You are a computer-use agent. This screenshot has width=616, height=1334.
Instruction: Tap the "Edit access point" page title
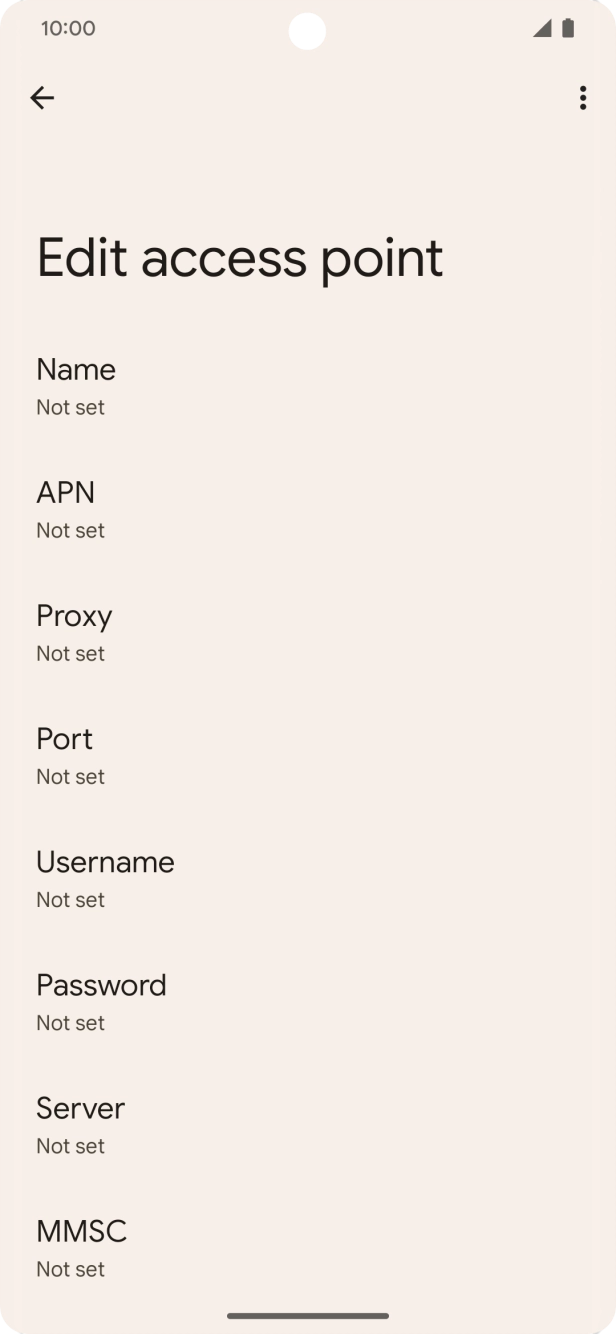(x=240, y=258)
